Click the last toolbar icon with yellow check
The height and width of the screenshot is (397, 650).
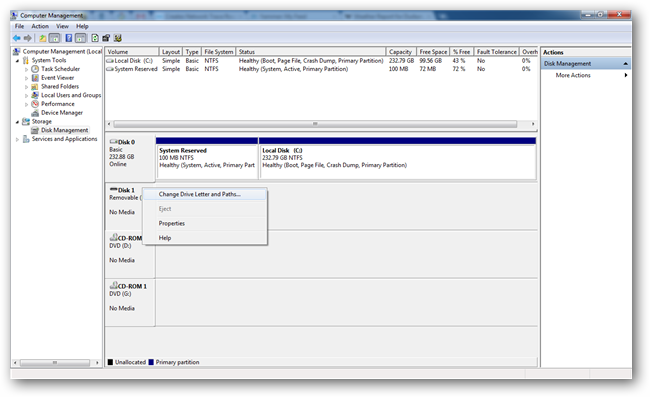pos(118,38)
